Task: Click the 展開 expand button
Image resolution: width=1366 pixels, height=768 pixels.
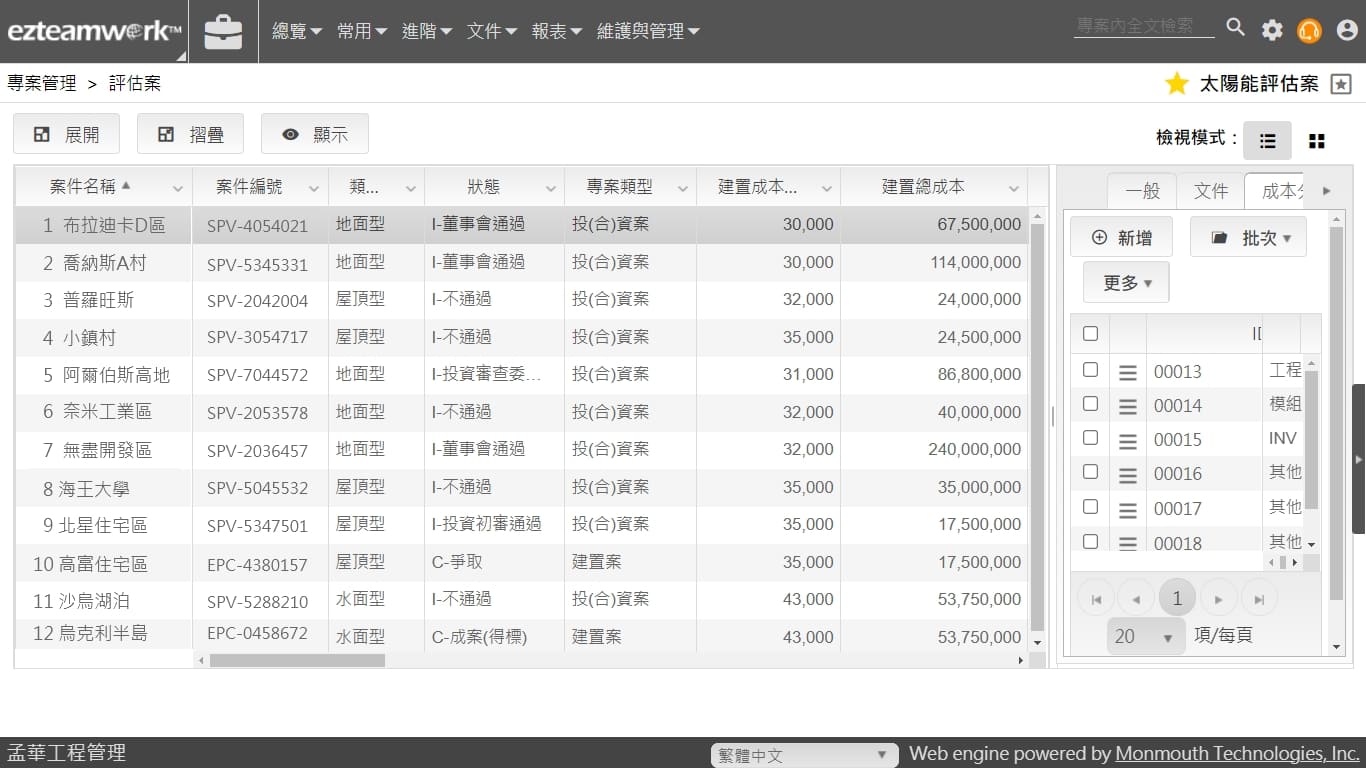Action: [x=66, y=134]
